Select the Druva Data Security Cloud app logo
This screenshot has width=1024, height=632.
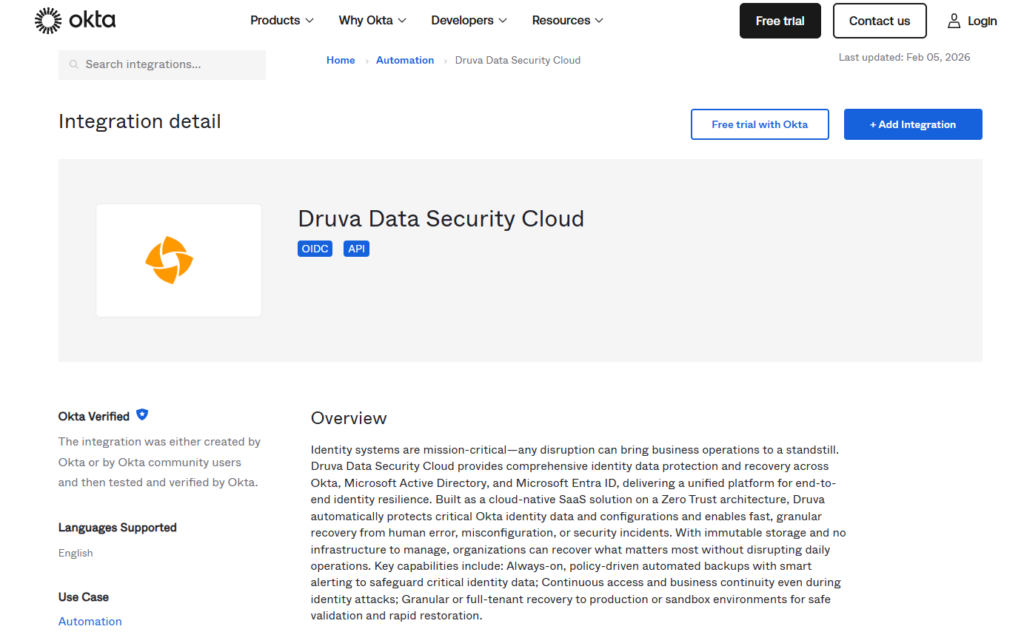click(178, 260)
